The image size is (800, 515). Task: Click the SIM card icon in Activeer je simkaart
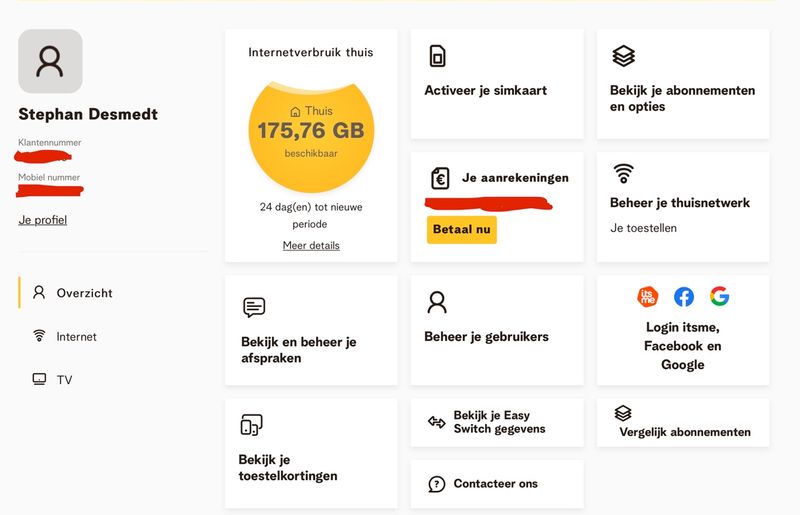437,56
